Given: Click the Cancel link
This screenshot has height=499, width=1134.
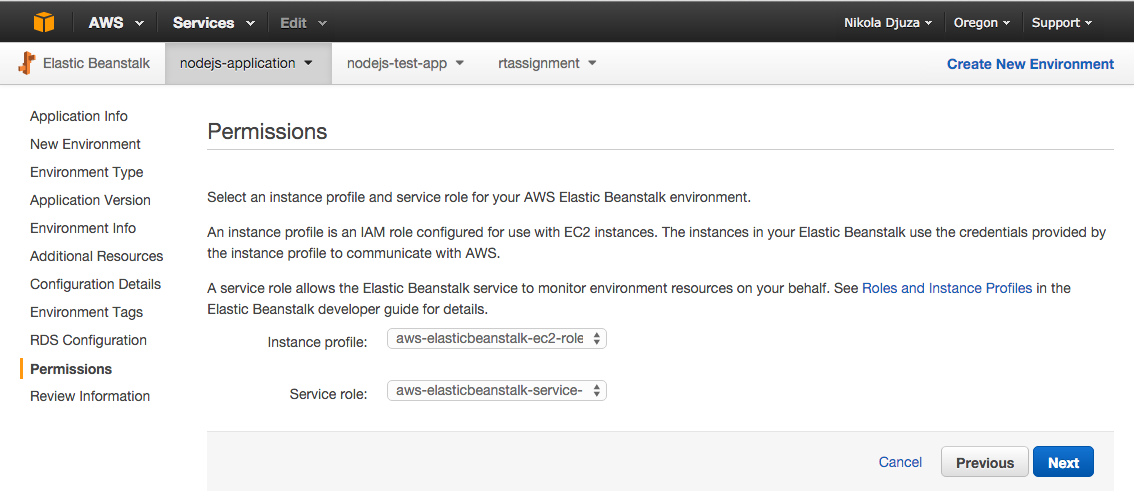Looking at the screenshot, I should pyautogui.click(x=900, y=462).
